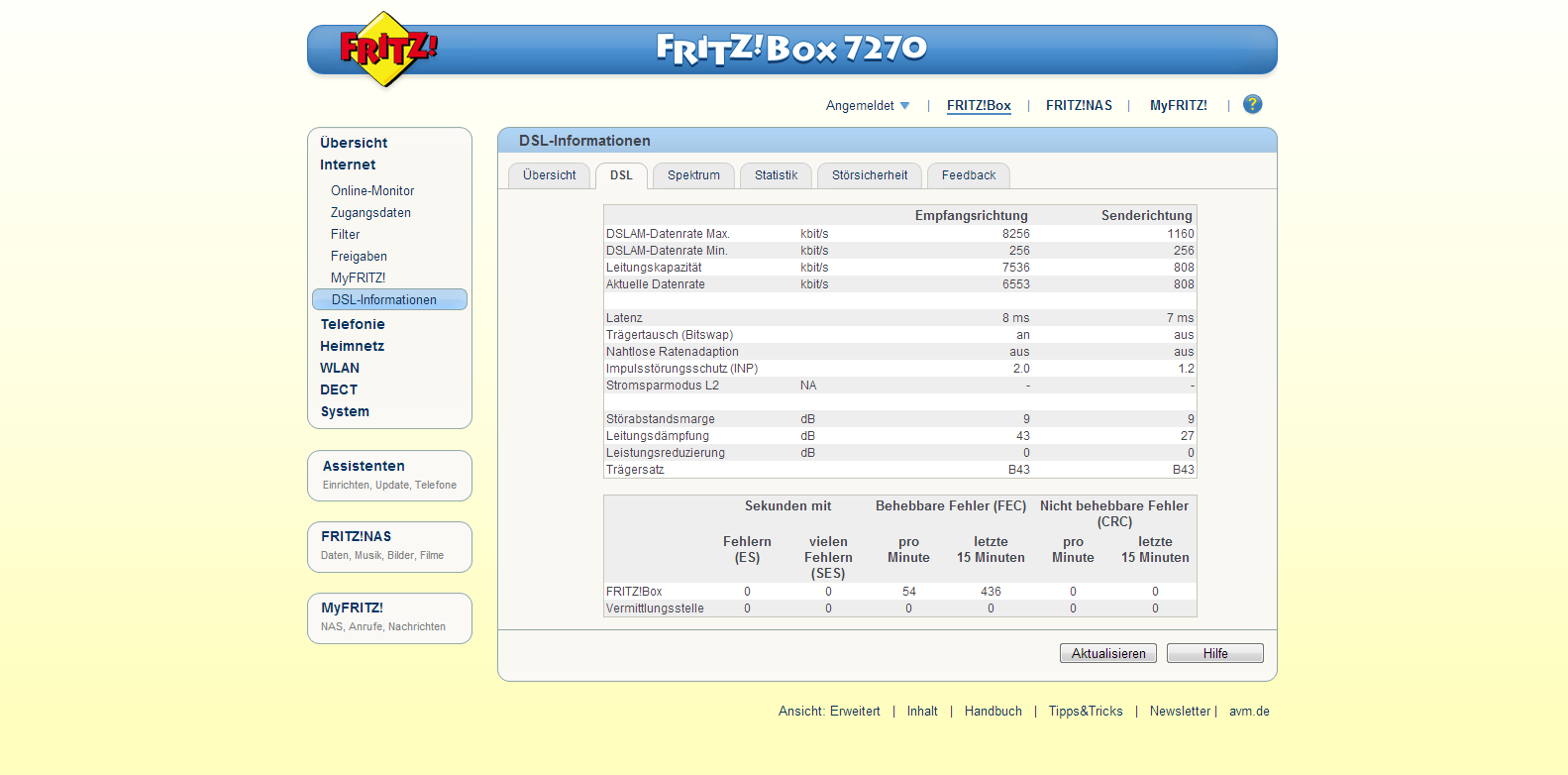The width and height of the screenshot is (1568, 775).
Task: Expand the Angemeldet dropdown arrow
Action: (x=904, y=106)
